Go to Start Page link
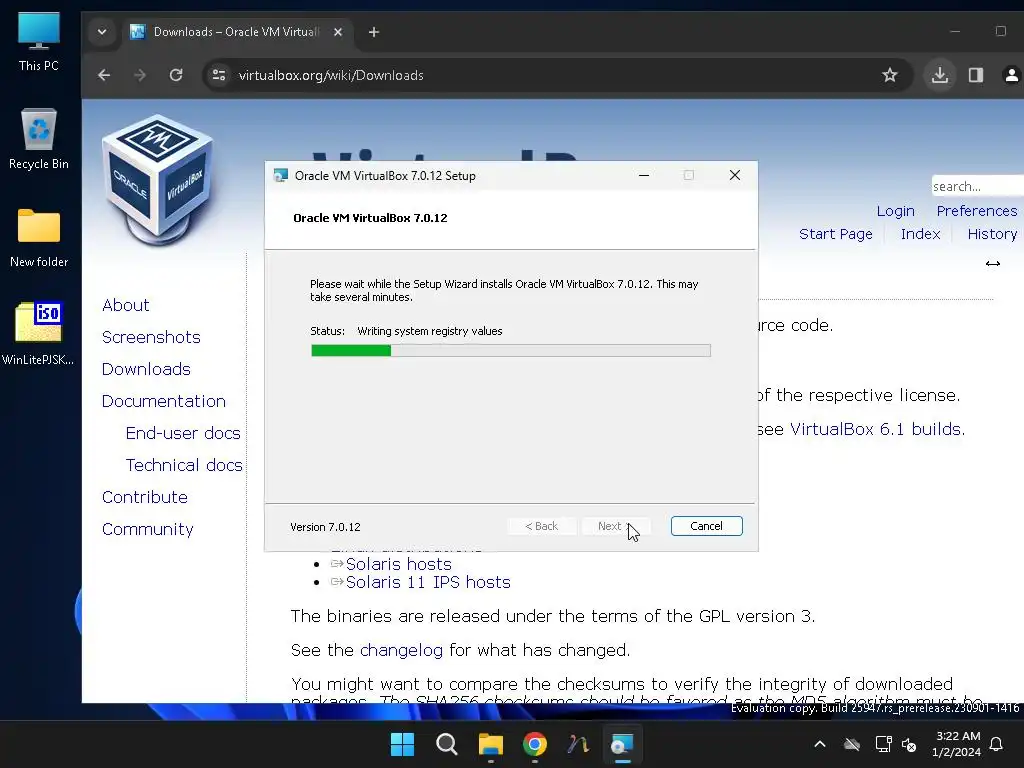Screen dimensions: 1024x768 pyautogui.click(x=835, y=234)
